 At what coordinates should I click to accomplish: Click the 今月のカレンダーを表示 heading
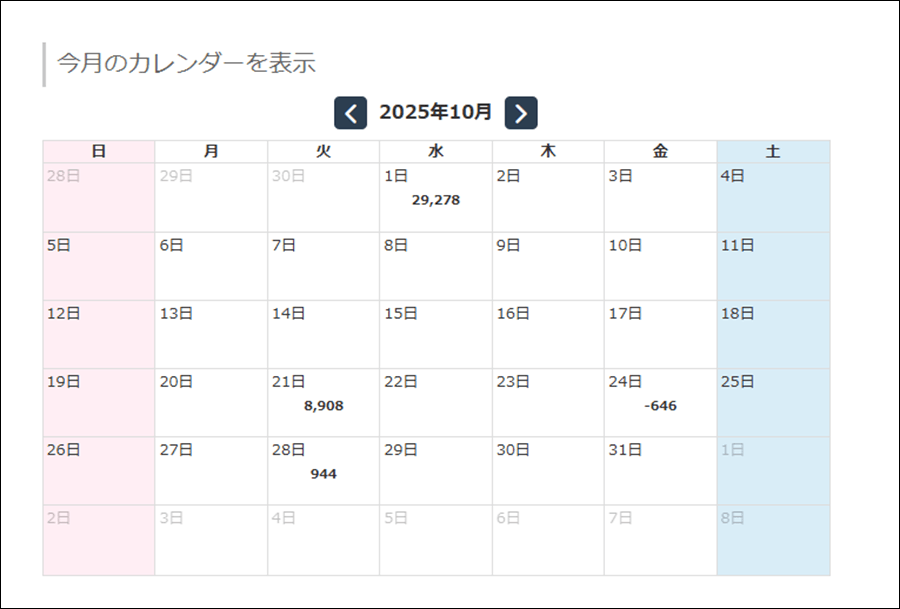[186, 64]
